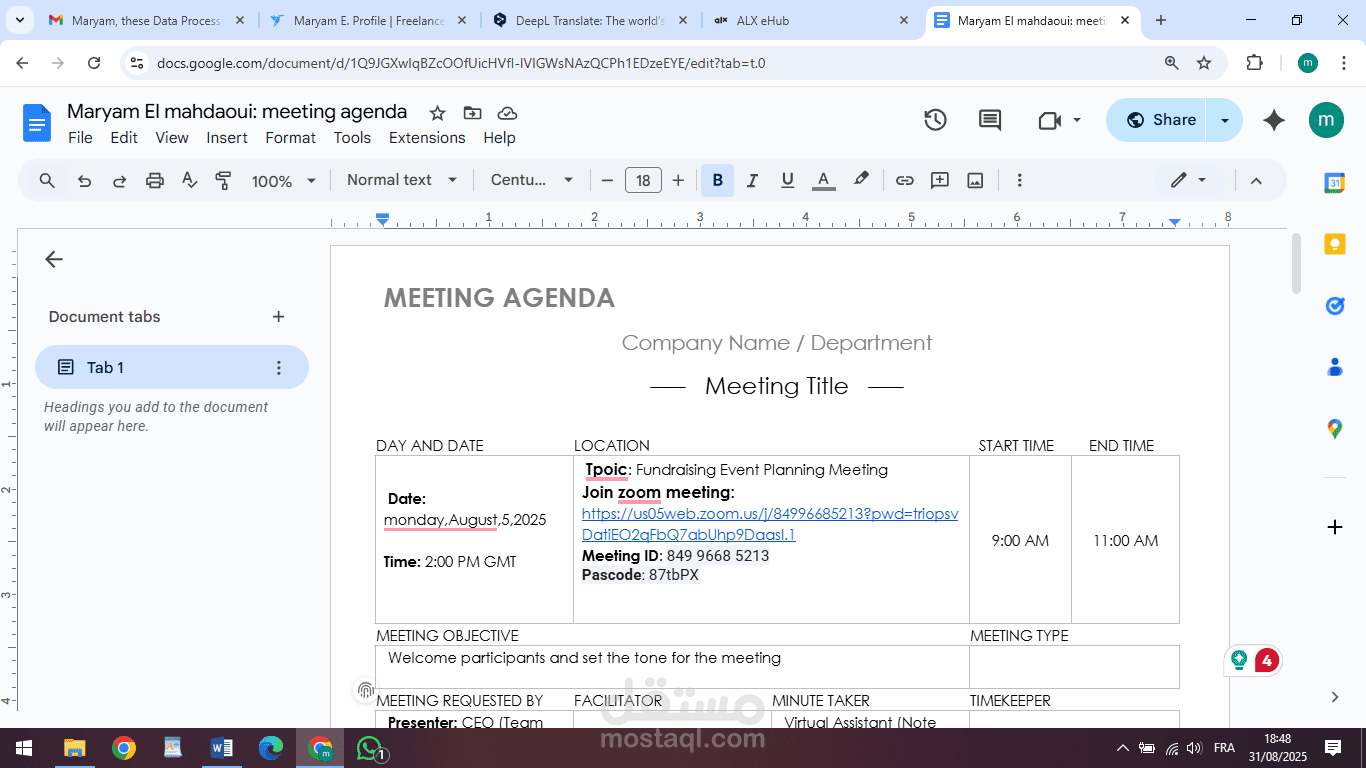Open more toolbar options
This screenshot has width=1366, height=768.
1019,181
